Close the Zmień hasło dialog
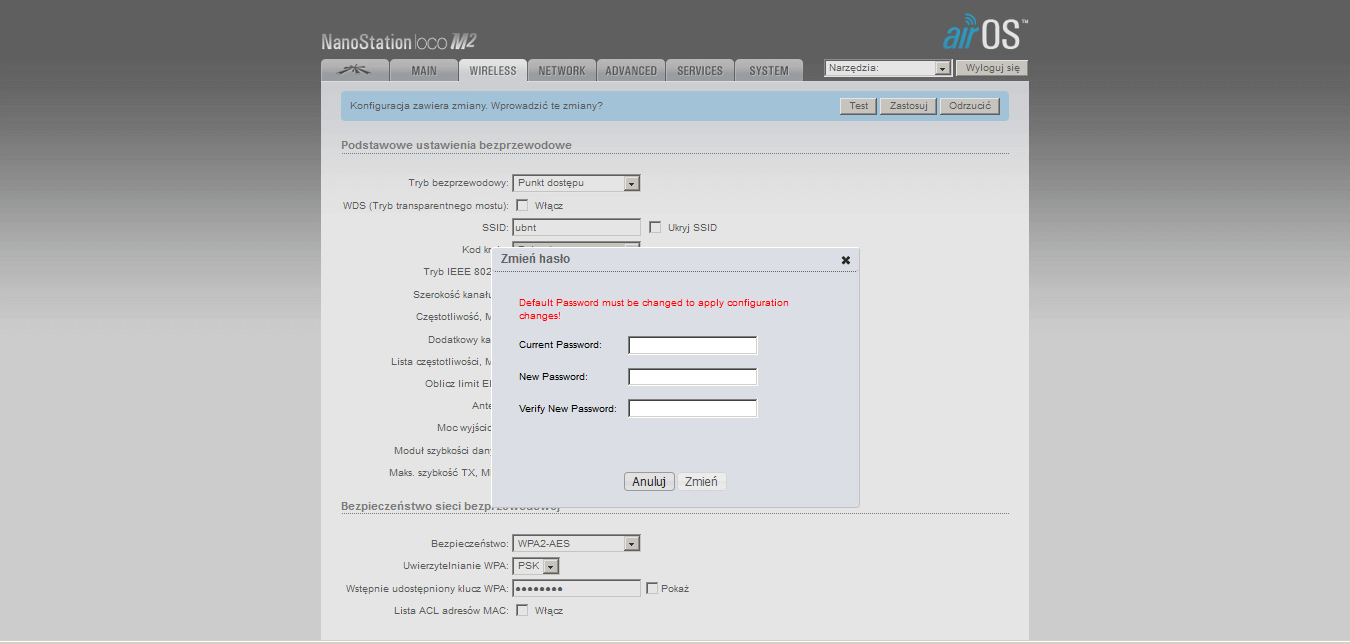The image size is (1350, 644). pyautogui.click(x=846, y=260)
